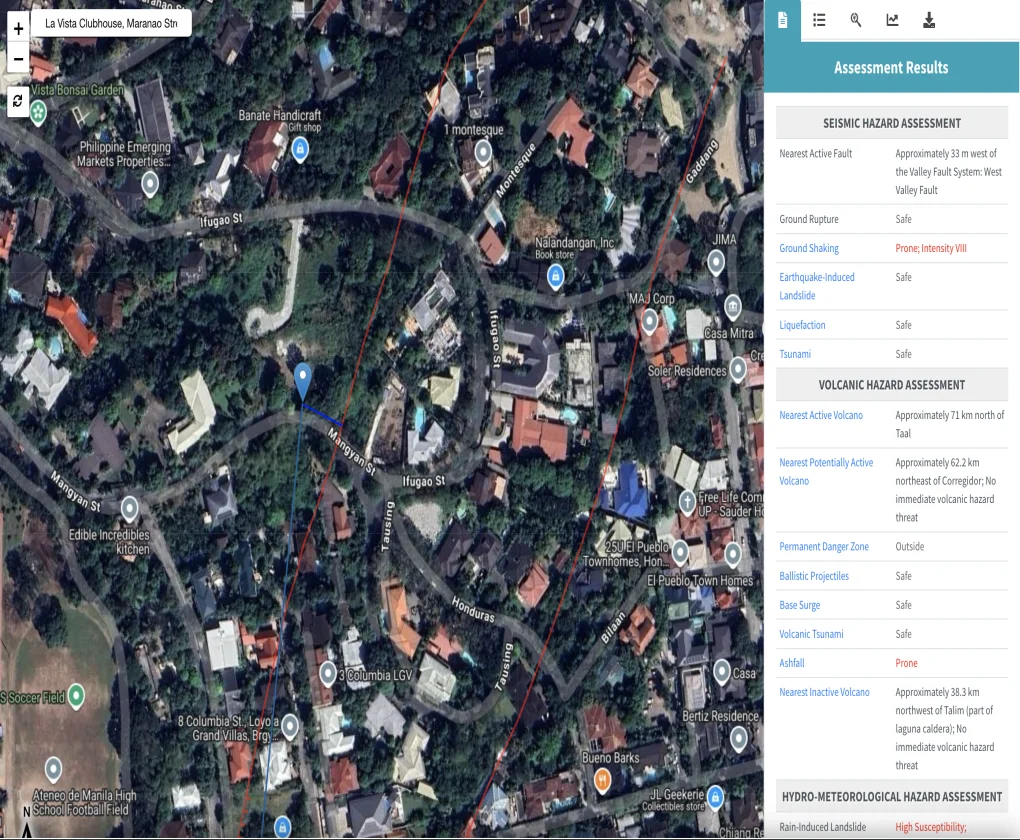
Task: Select the document report tab icon
Action: pyautogui.click(x=783, y=20)
